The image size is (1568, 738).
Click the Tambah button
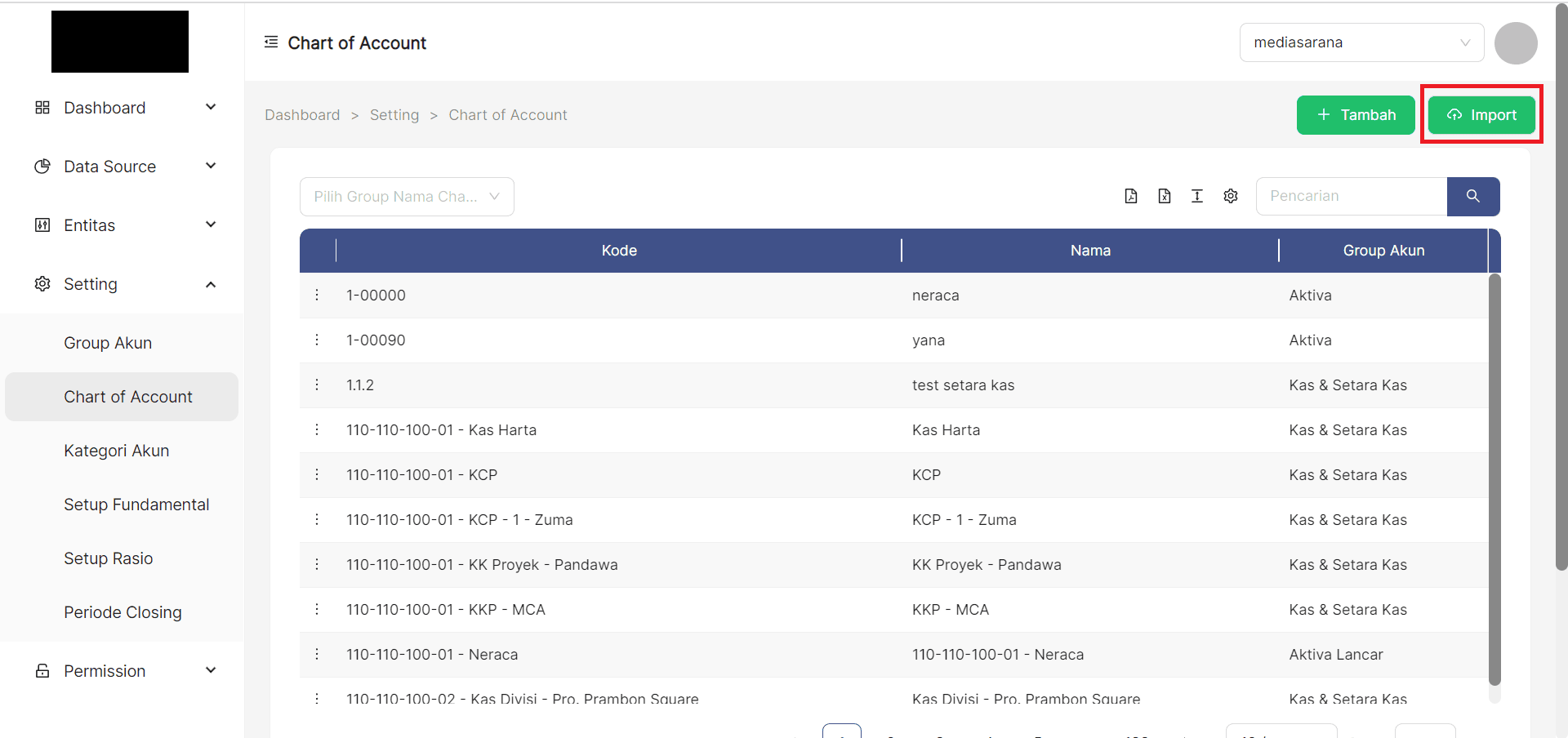click(1355, 114)
